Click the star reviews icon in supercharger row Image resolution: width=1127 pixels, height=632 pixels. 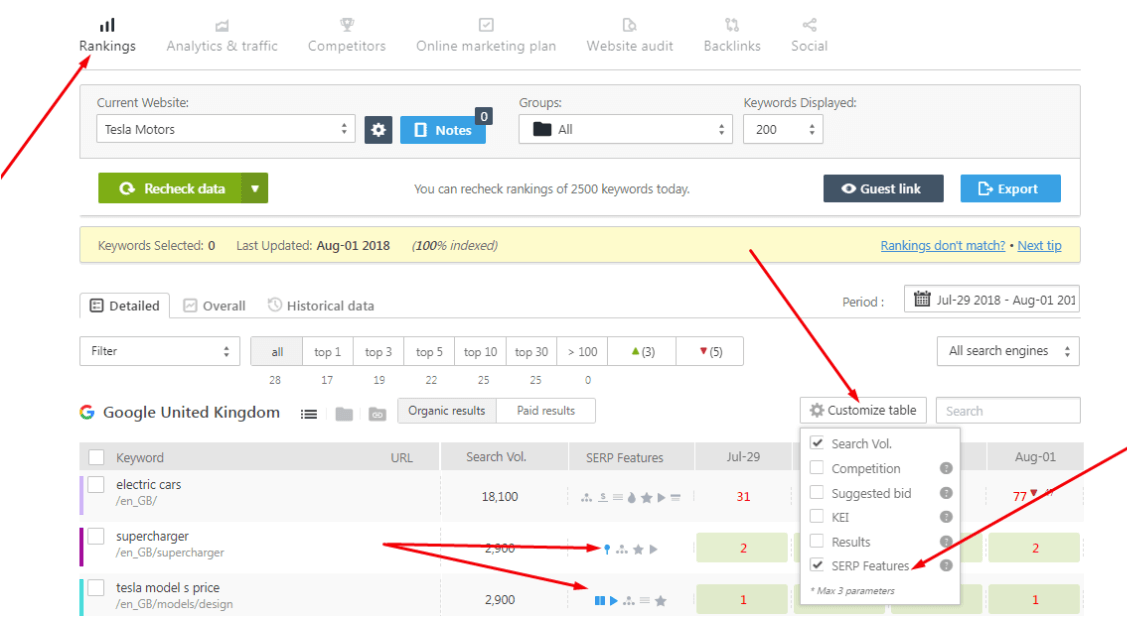coord(638,549)
